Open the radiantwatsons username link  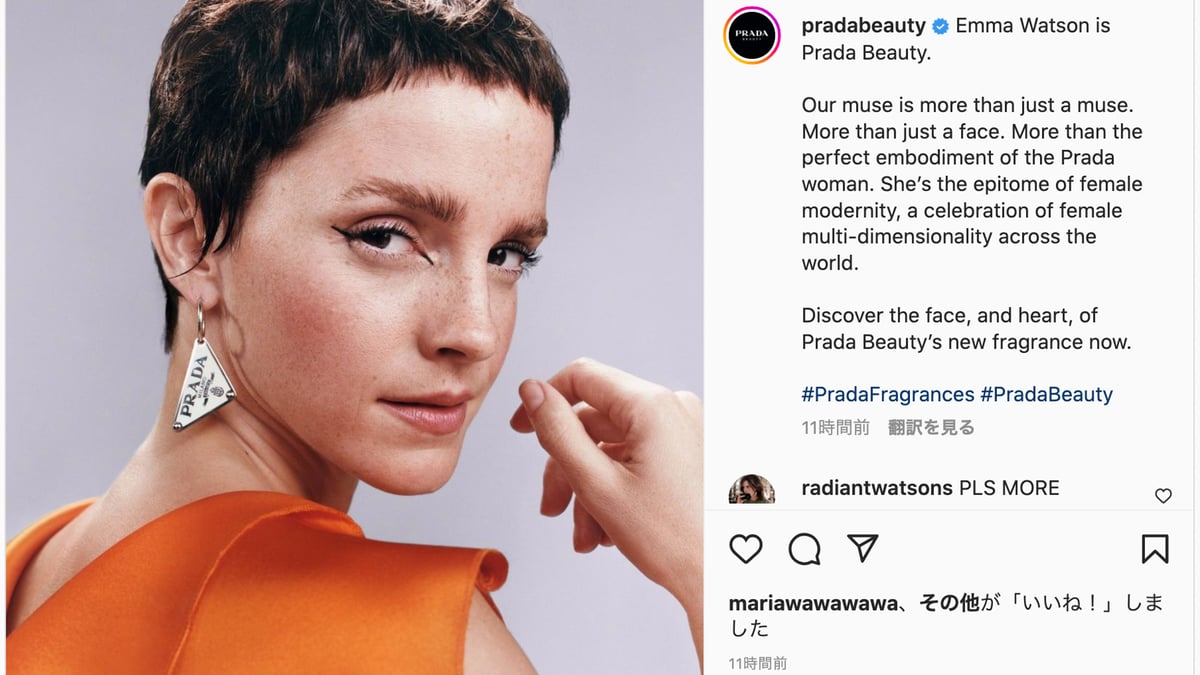coord(877,488)
